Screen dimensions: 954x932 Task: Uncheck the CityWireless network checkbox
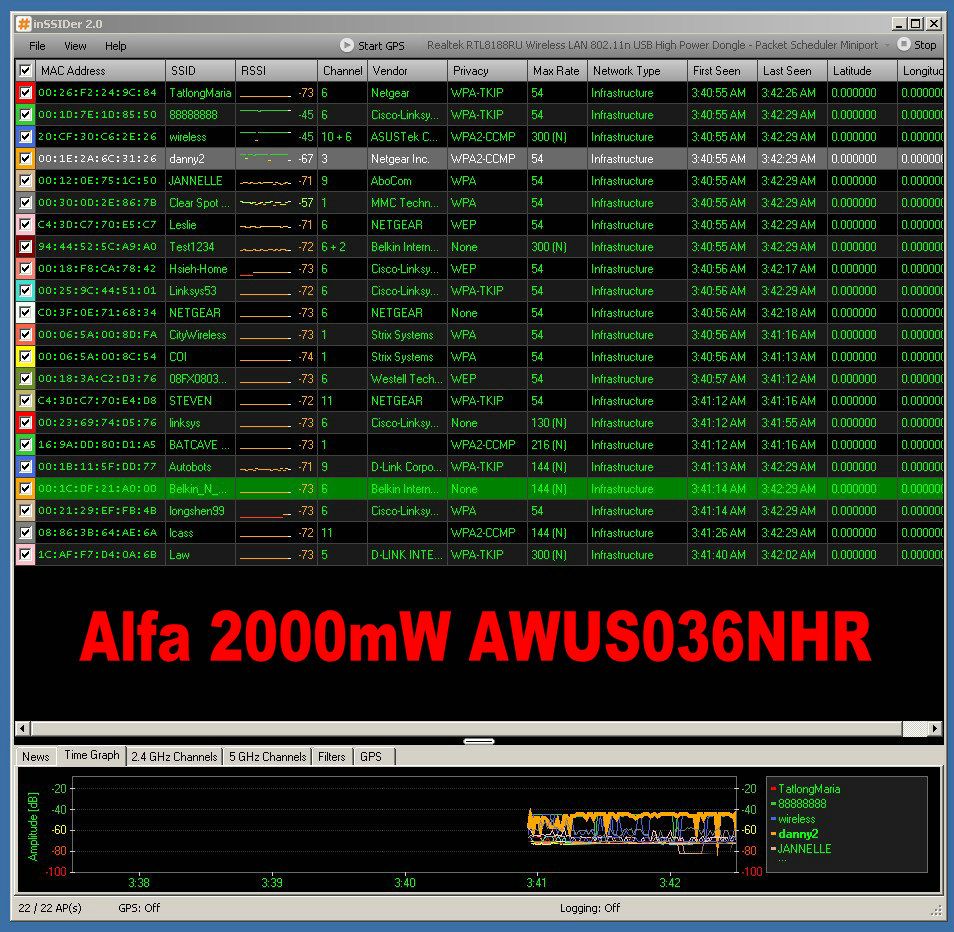[25, 335]
